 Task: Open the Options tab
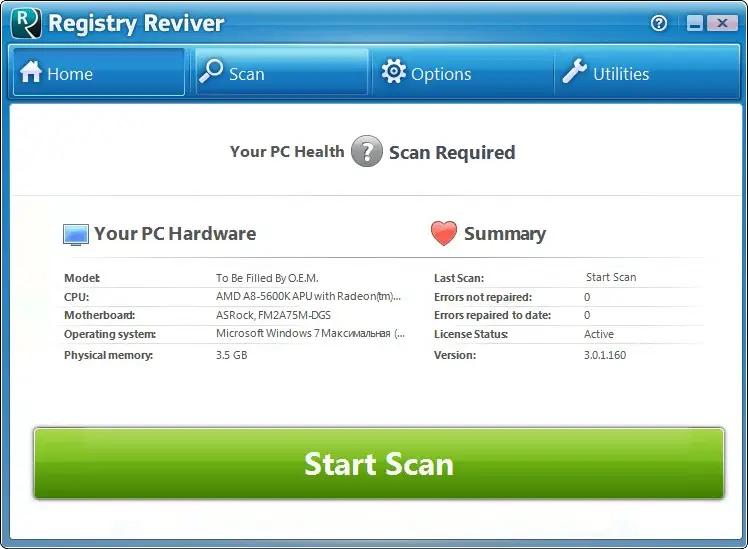[463, 72]
